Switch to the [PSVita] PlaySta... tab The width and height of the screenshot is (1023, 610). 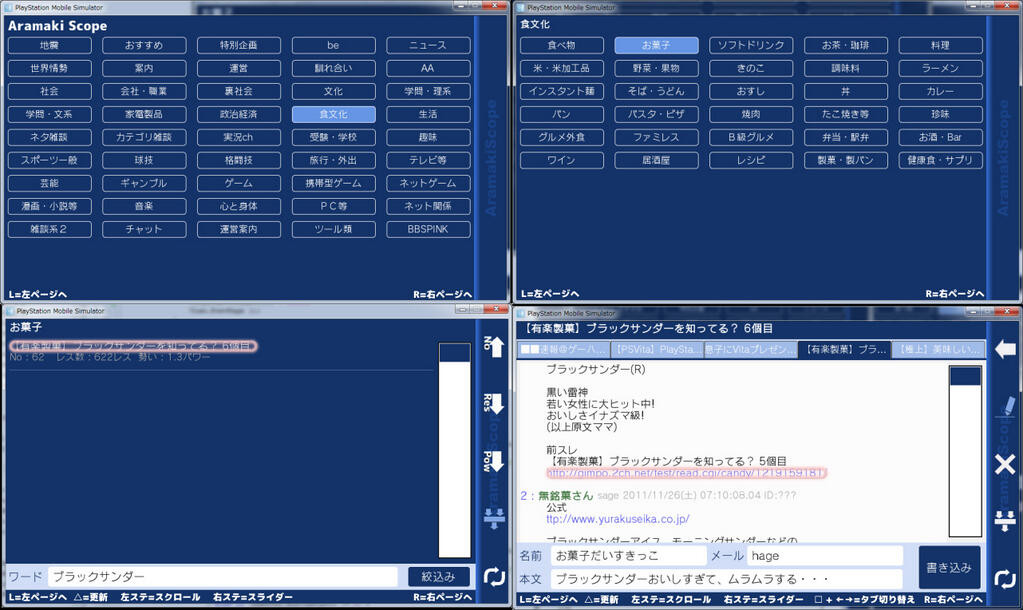click(x=658, y=350)
